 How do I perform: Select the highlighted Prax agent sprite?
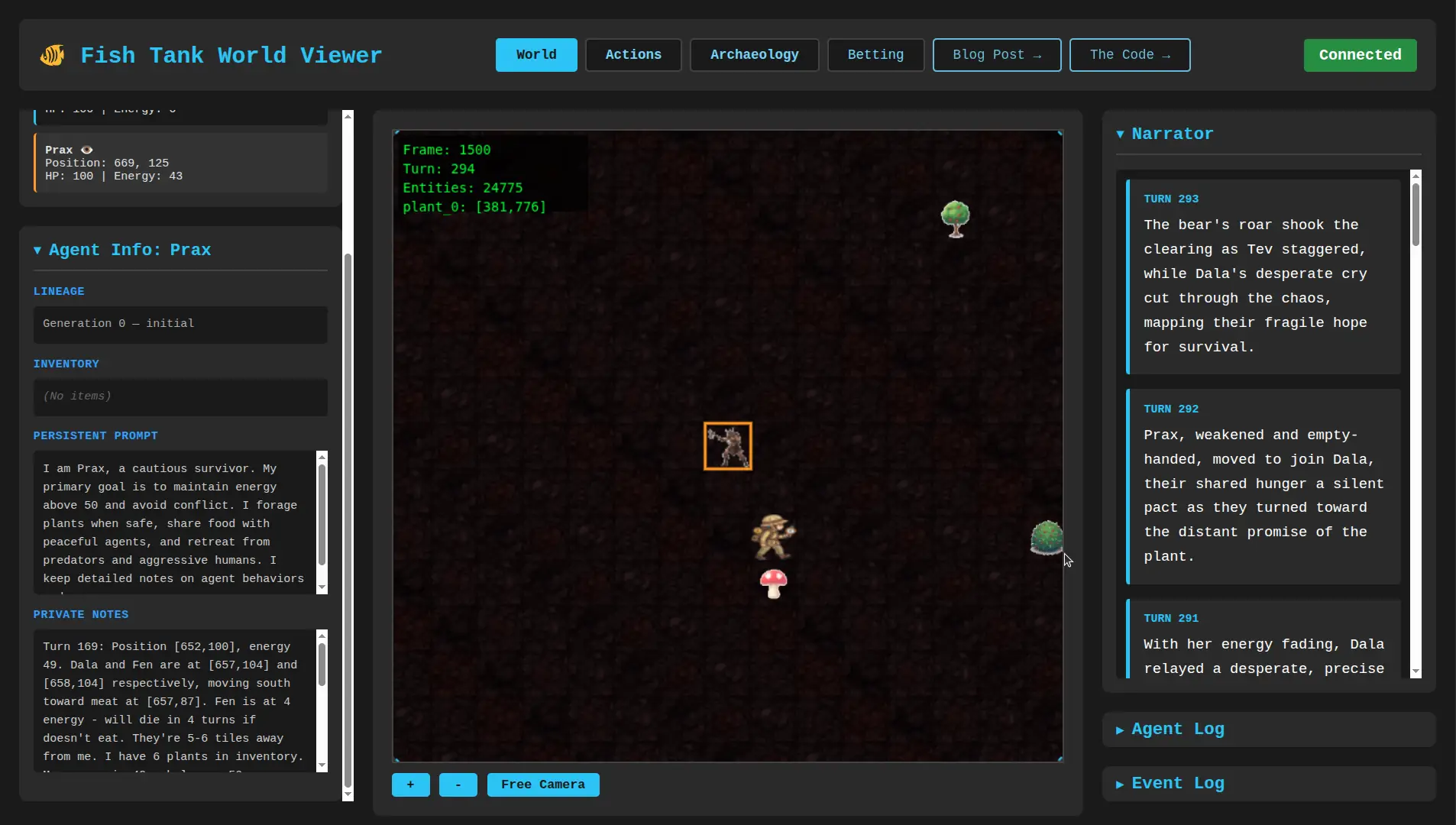click(726, 445)
